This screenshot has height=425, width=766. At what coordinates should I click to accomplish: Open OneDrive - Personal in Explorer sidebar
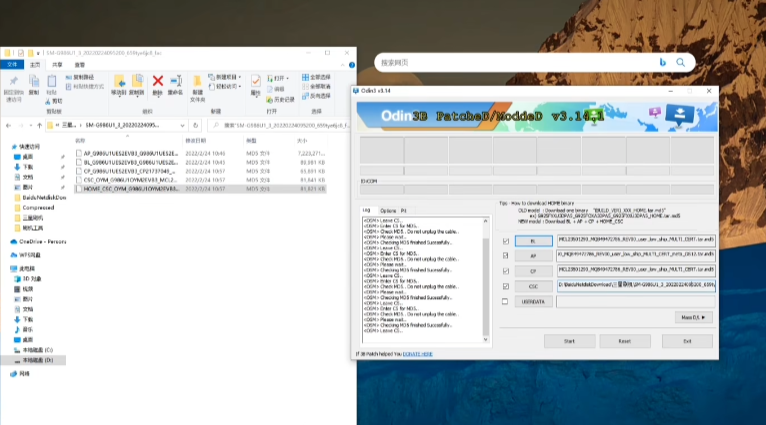point(38,242)
